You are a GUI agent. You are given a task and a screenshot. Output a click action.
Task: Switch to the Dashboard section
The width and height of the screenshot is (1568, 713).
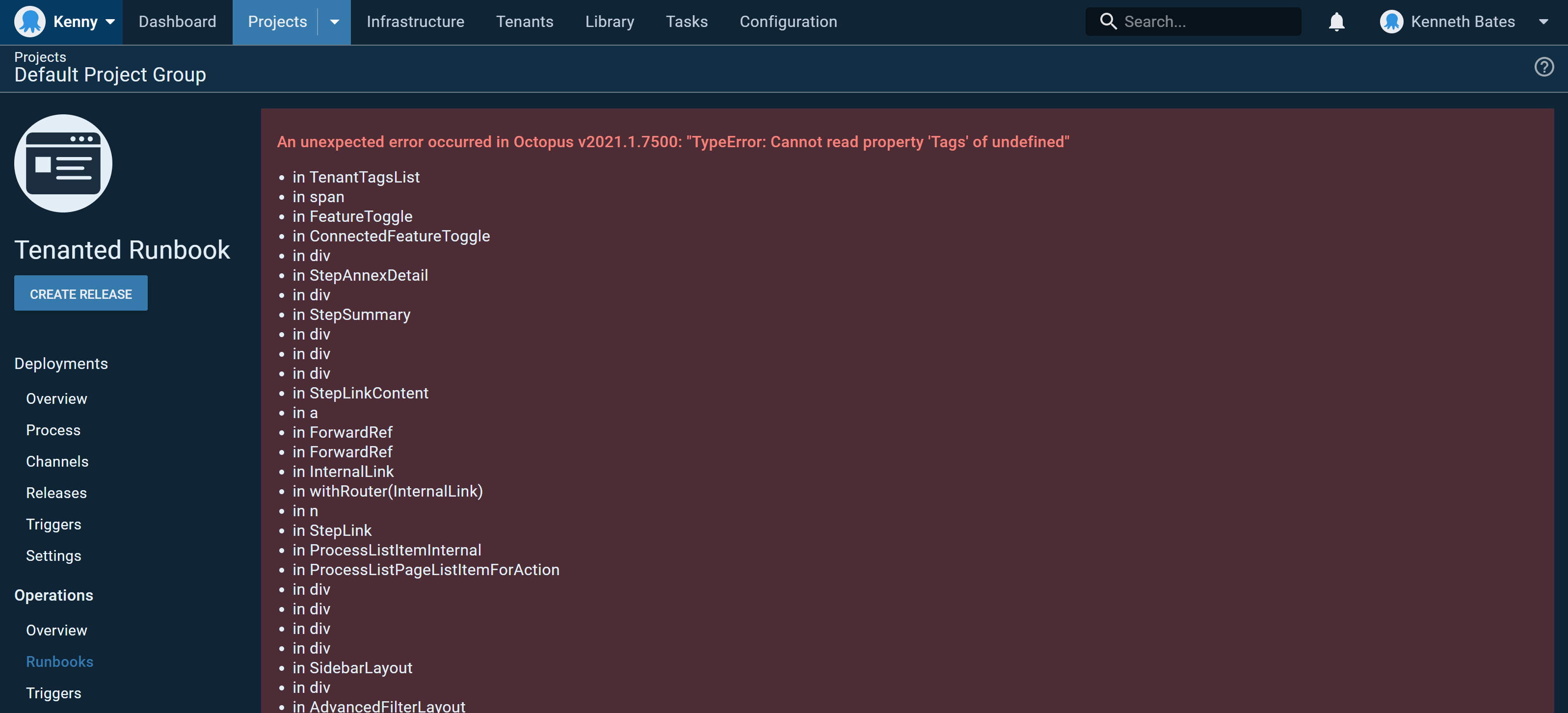point(177,21)
